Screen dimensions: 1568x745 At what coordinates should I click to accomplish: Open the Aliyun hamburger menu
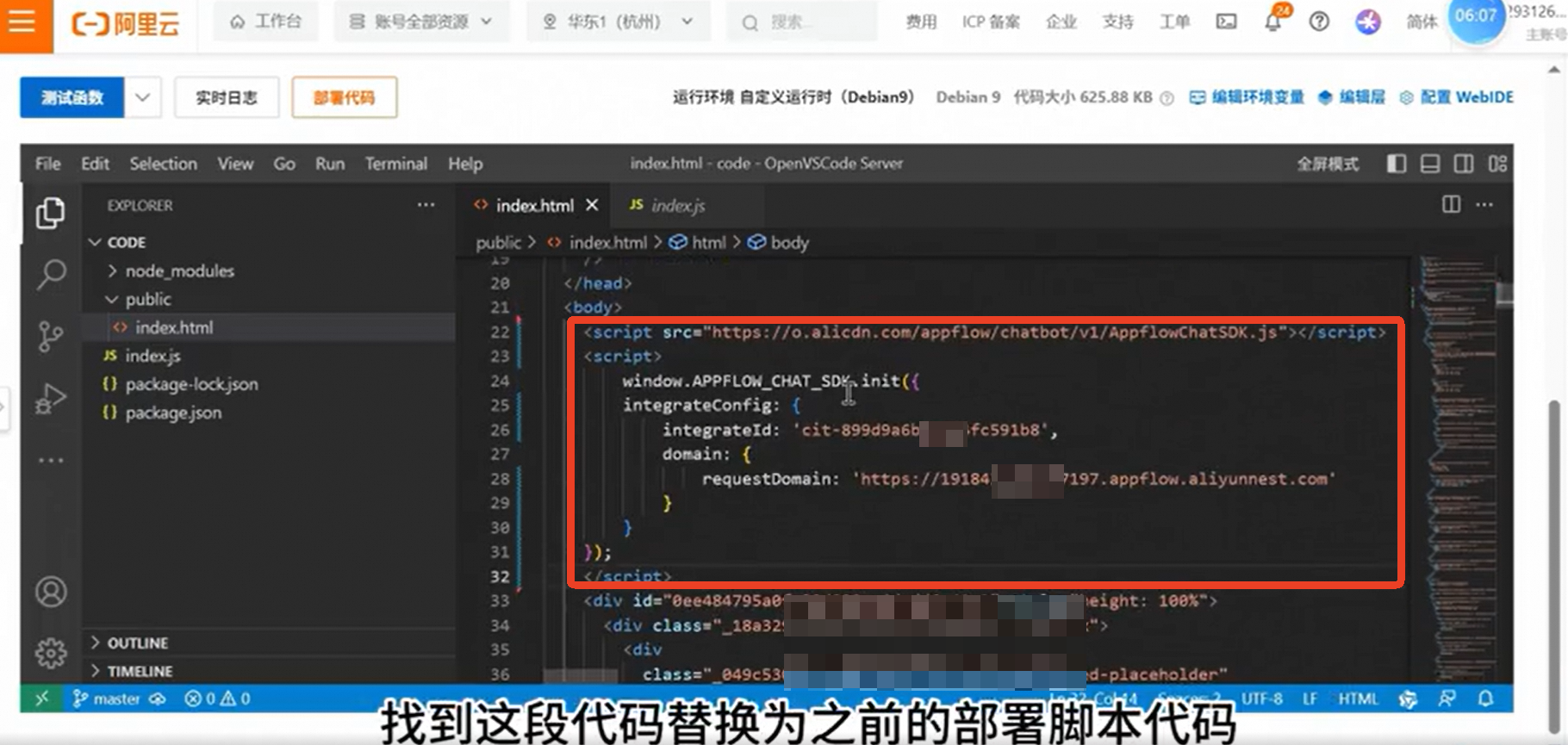(x=22, y=22)
